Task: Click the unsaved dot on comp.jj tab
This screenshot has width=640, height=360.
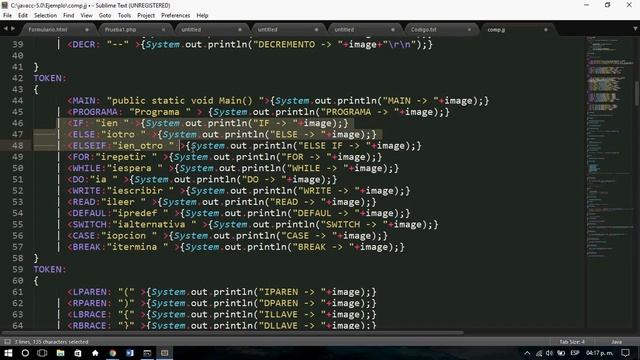Action: 546,30
